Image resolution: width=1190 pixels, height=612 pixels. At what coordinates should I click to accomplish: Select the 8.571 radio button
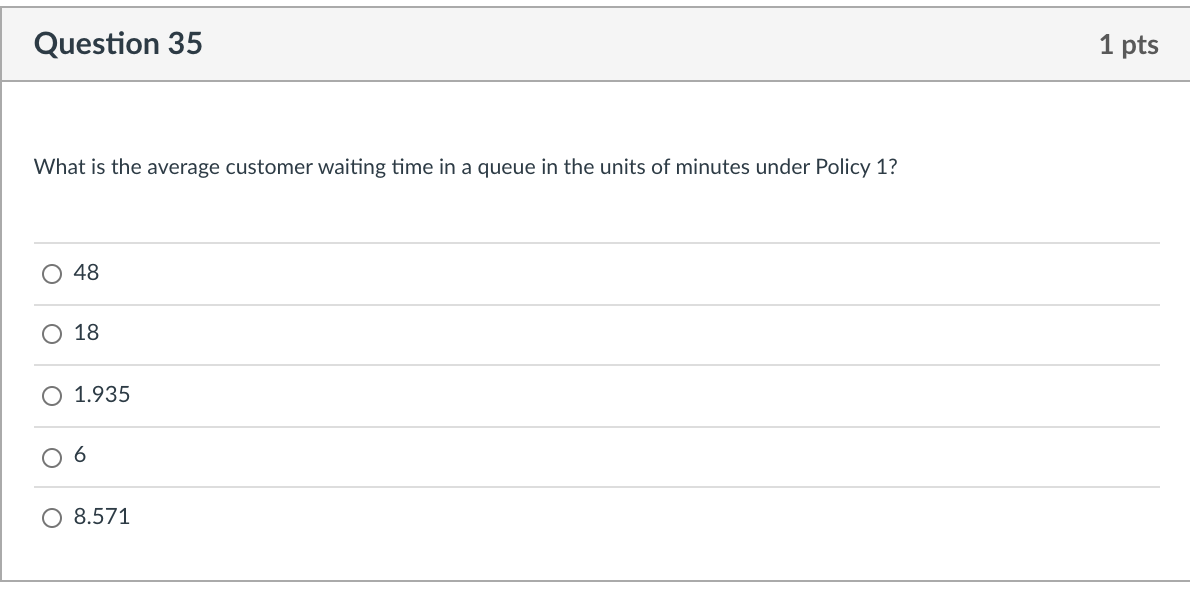[52, 518]
